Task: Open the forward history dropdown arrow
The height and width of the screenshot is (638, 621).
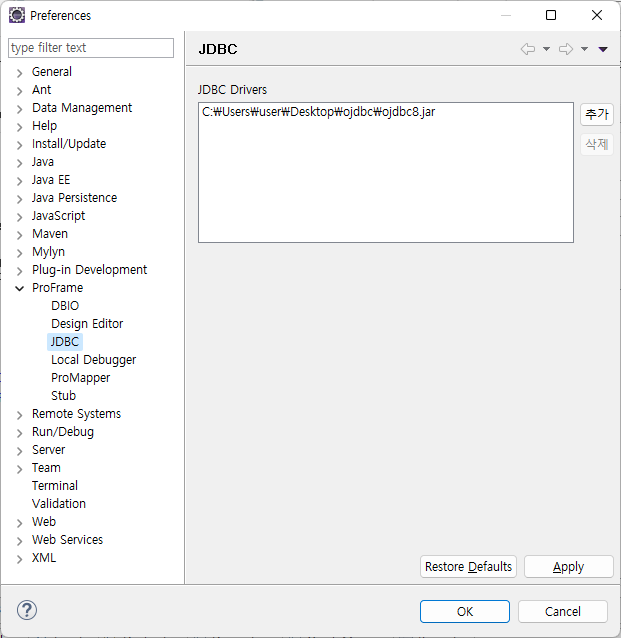Action: (x=584, y=49)
